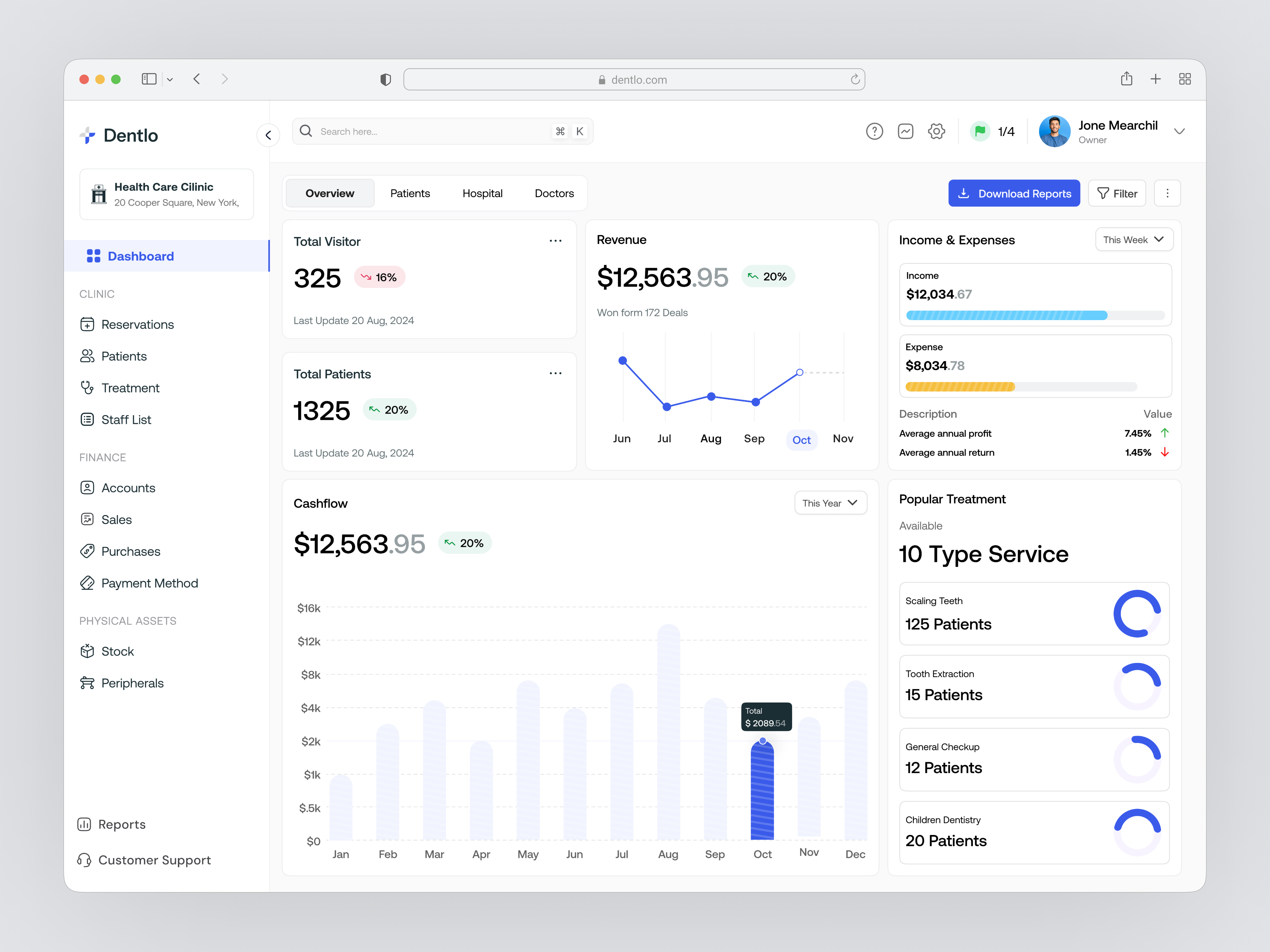Screen dimensions: 1270x952
Task: Open the help question mark icon
Action: [875, 131]
